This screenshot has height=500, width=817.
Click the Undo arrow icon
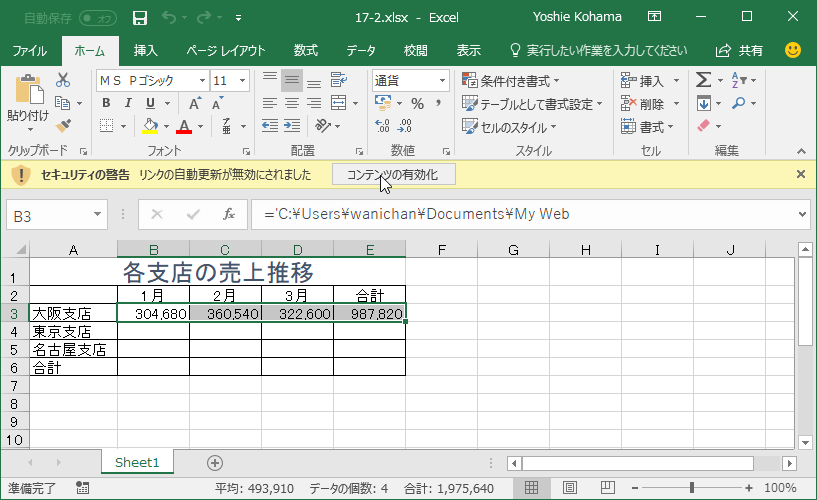click(x=169, y=18)
